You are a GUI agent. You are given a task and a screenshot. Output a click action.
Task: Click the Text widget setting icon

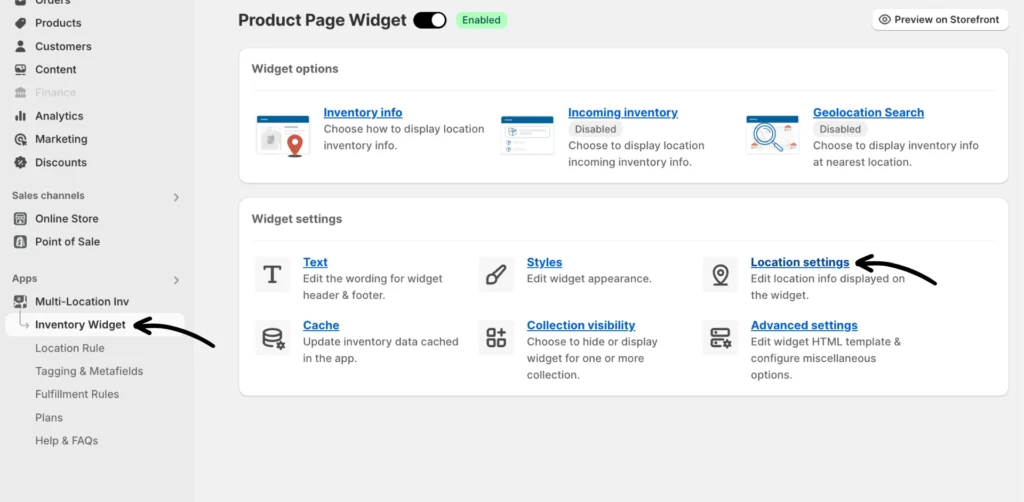click(x=272, y=274)
